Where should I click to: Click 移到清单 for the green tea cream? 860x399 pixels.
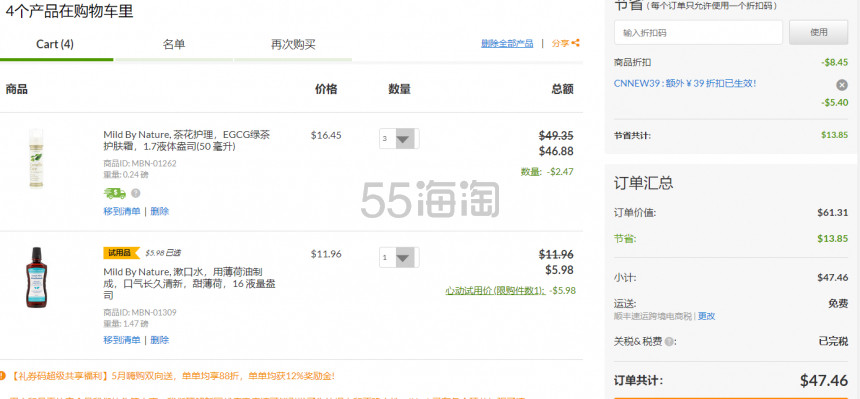(122, 211)
